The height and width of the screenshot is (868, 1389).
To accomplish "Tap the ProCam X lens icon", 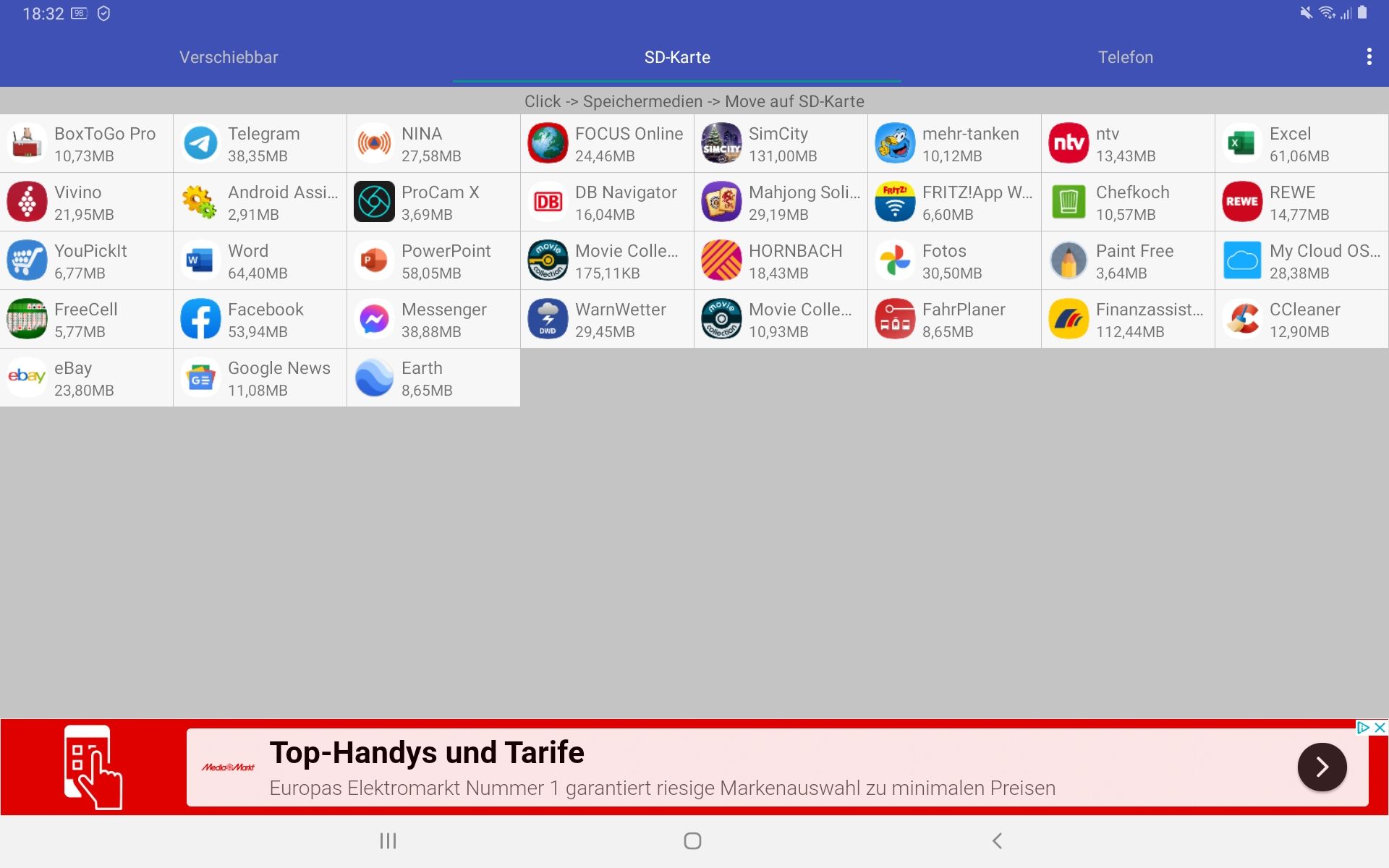I will 374,202.
